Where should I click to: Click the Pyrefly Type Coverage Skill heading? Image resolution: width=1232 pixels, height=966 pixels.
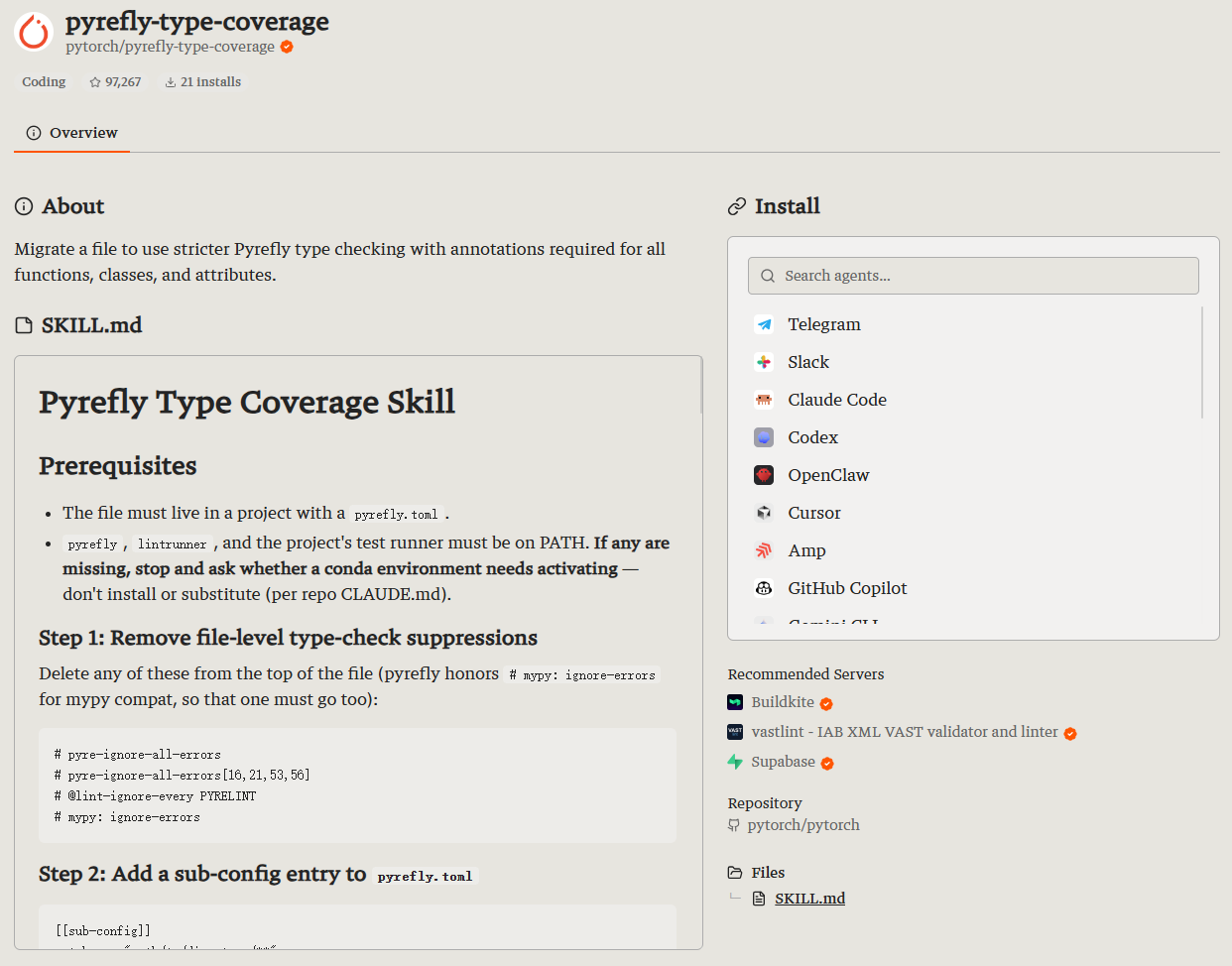pos(247,402)
